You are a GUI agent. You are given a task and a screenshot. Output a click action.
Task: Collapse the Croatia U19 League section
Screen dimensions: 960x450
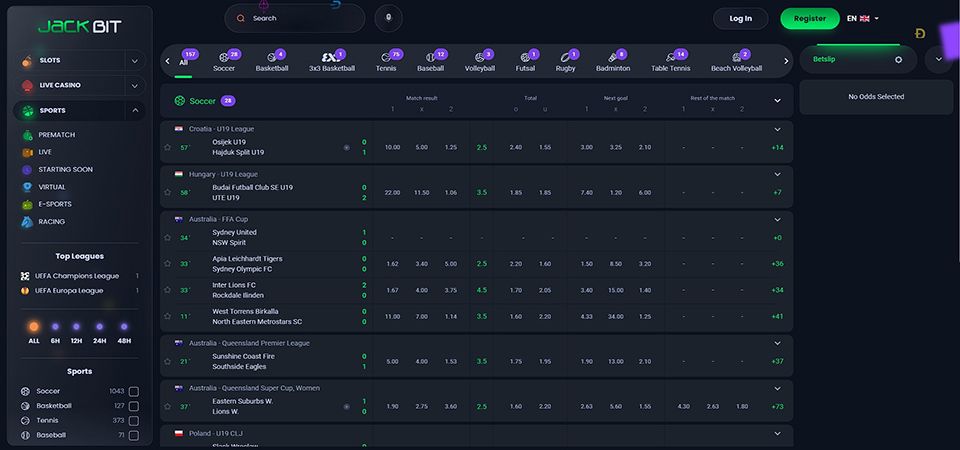[777, 129]
